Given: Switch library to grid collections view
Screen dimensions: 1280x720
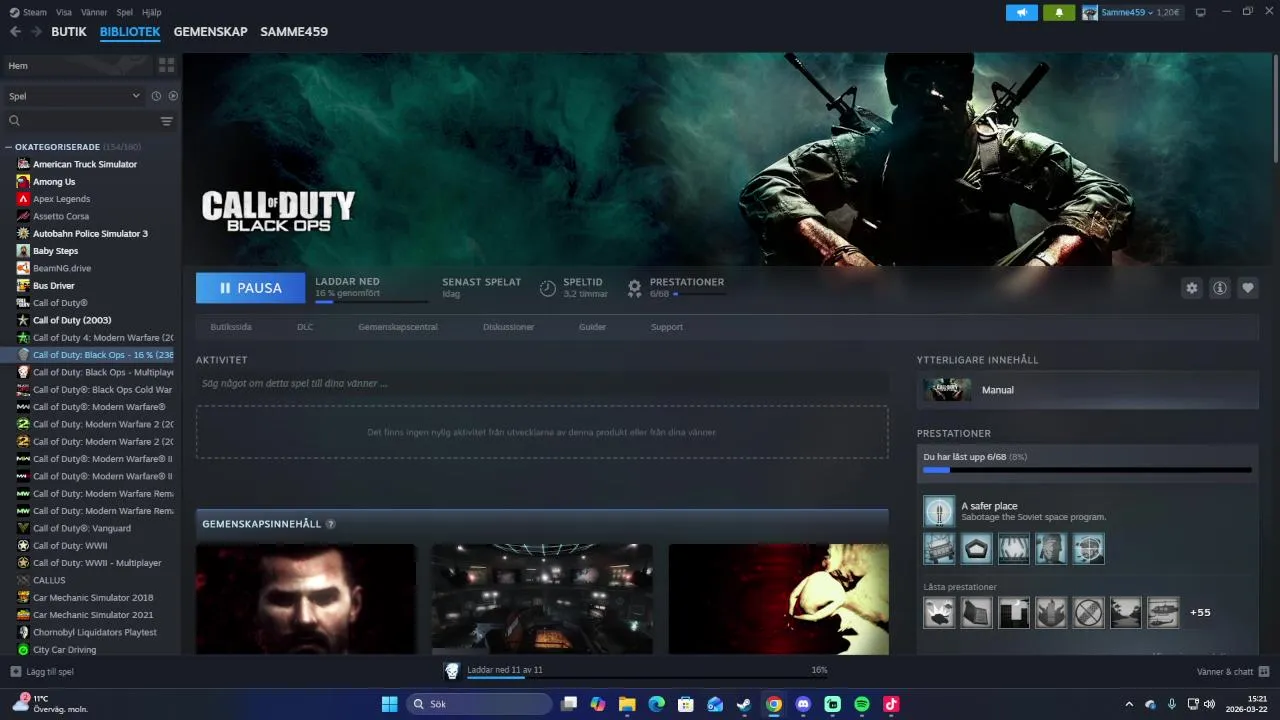Looking at the screenshot, I should coord(166,65).
